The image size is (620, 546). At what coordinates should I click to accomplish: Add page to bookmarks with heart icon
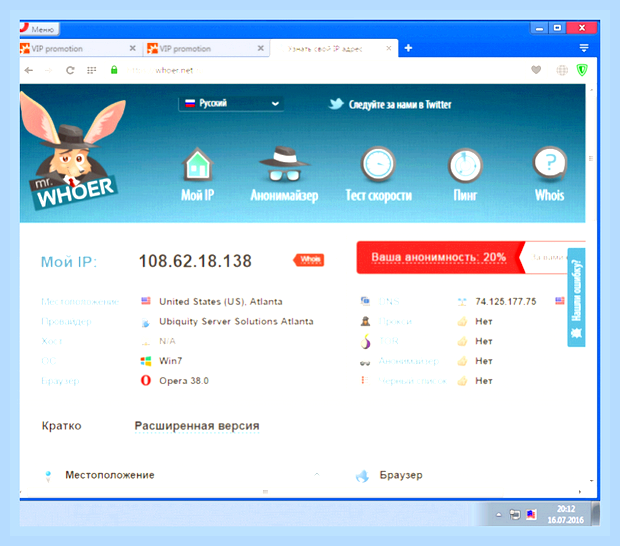click(536, 70)
